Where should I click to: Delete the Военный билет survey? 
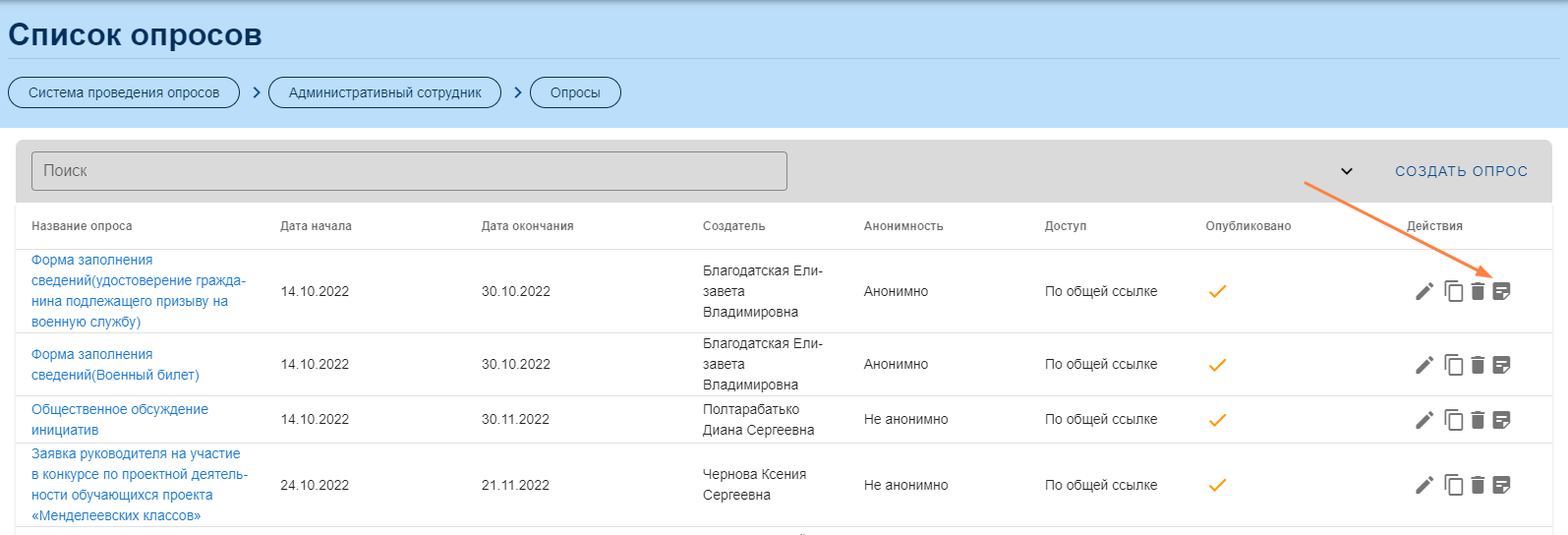click(1478, 365)
